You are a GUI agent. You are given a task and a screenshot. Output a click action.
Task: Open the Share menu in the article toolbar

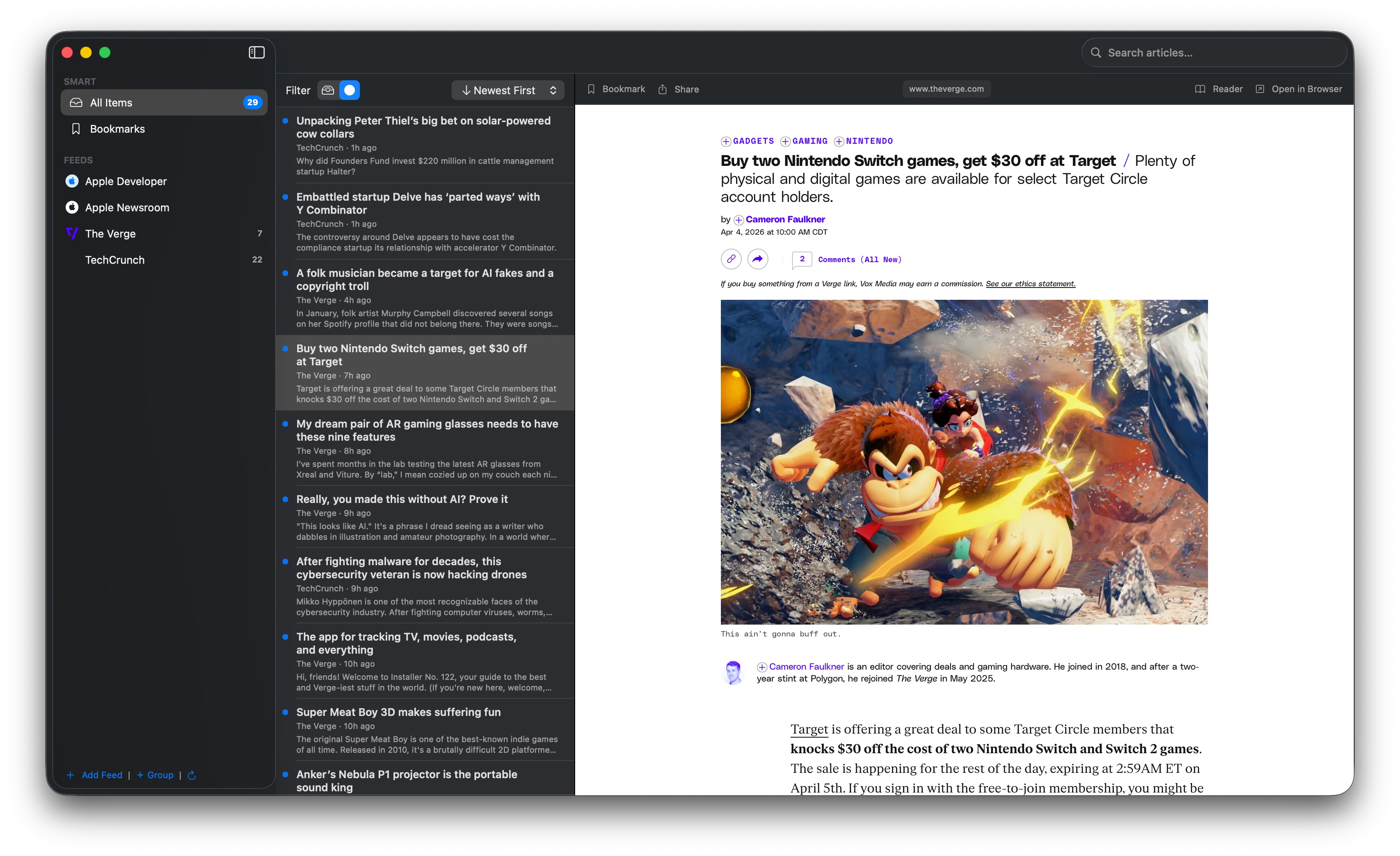(x=678, y=88)
